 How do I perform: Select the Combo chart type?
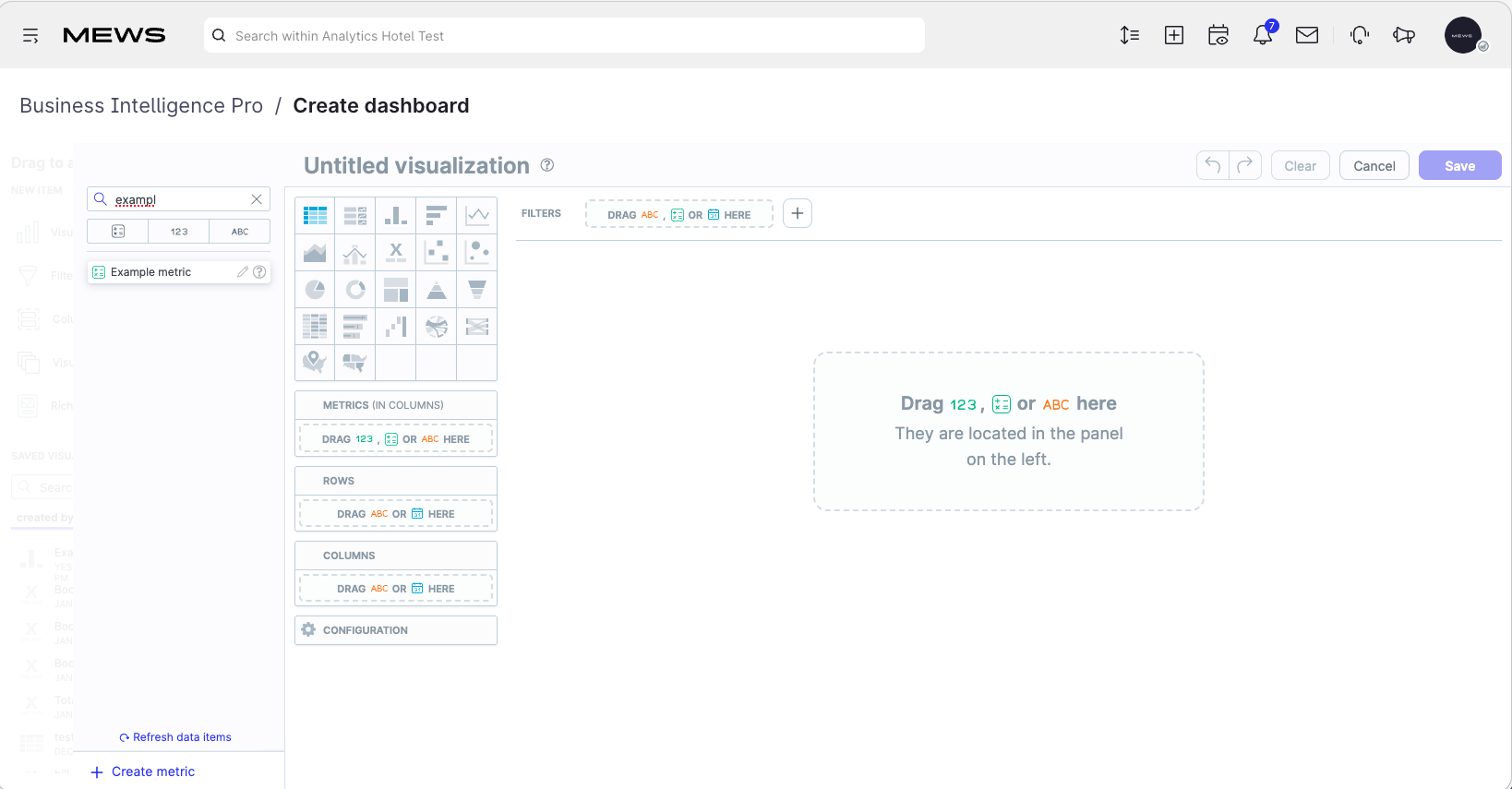coord(355,253)
